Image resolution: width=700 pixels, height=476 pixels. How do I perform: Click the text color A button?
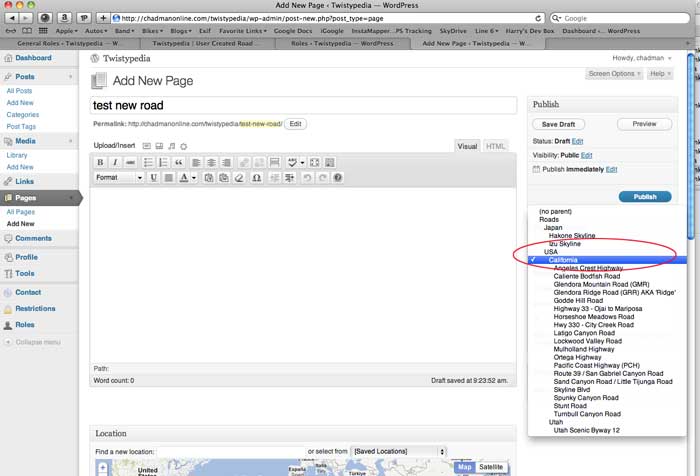[183, 178]
